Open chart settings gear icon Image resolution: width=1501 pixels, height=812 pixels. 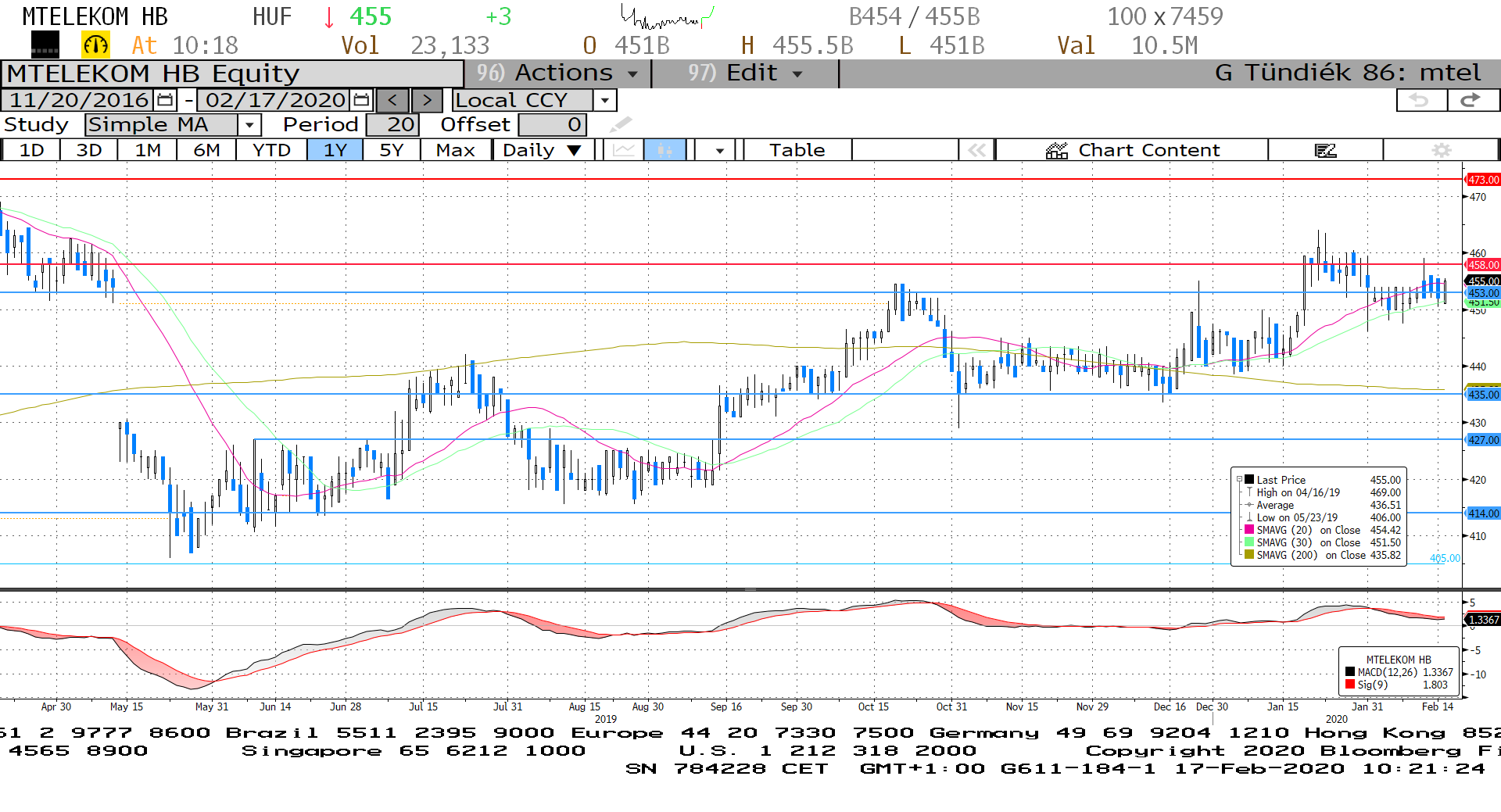point(1442,150)
